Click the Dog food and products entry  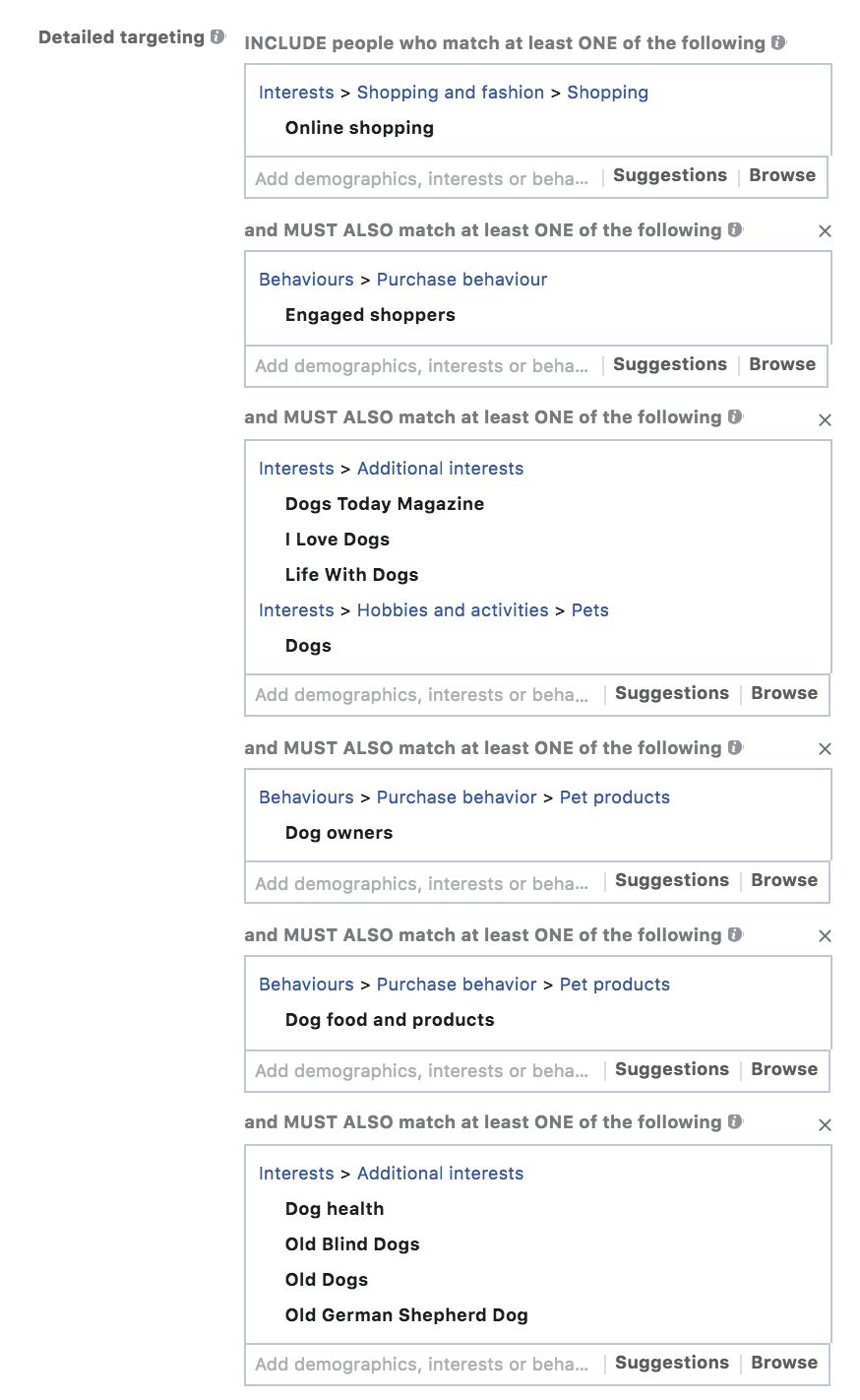pos(390,1020)
